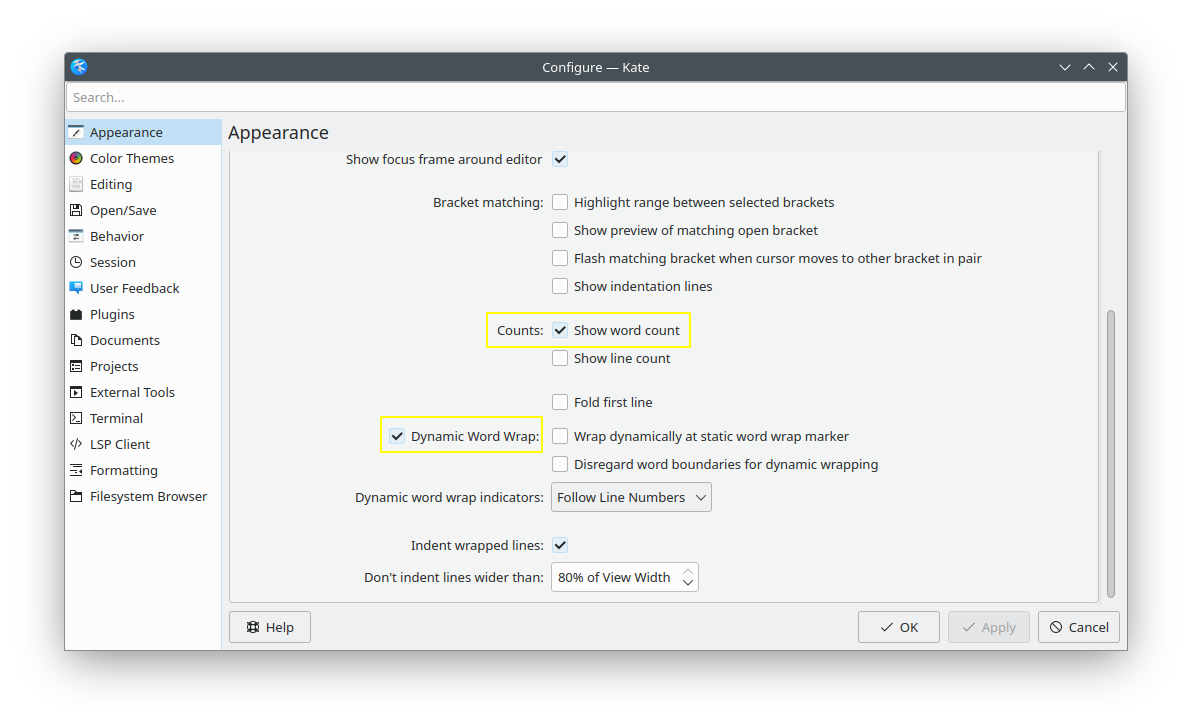This screenshot has height=727, width=1192.
Task: Enable the Show line count checkbox
Action: 560,358
